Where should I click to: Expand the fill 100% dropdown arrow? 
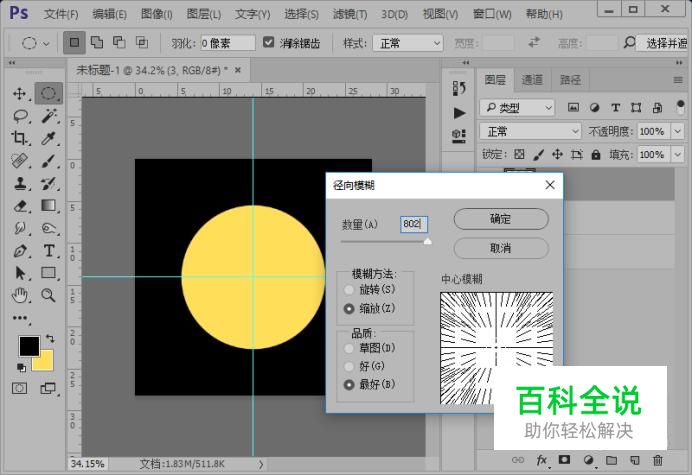678,155
